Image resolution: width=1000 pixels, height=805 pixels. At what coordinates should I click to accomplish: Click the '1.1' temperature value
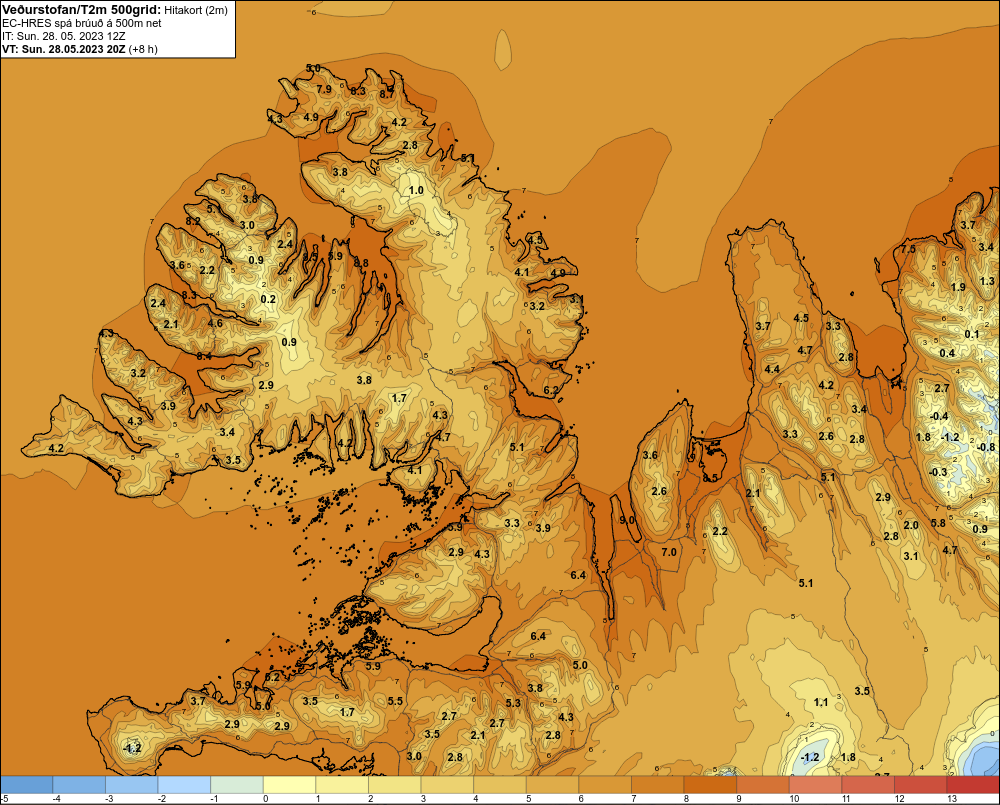[821, 702]
